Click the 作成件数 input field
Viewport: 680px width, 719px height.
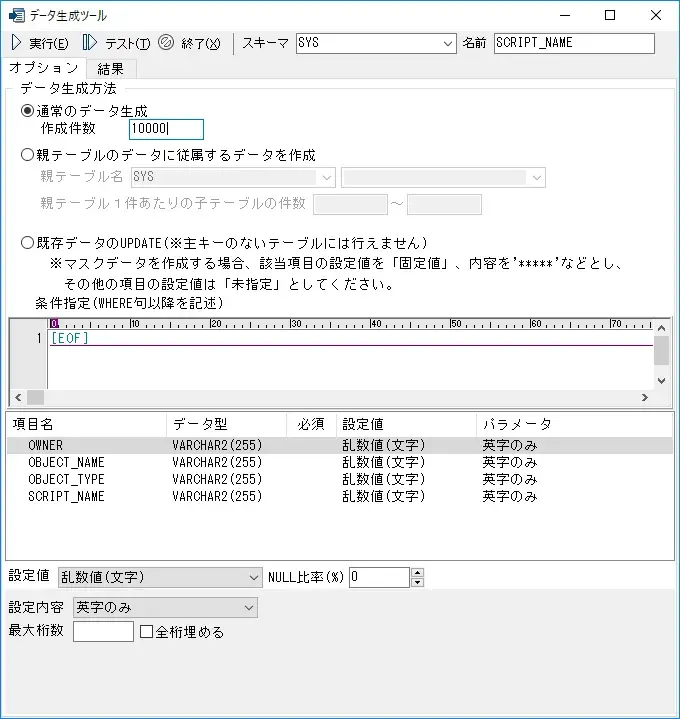click(166, 129)
